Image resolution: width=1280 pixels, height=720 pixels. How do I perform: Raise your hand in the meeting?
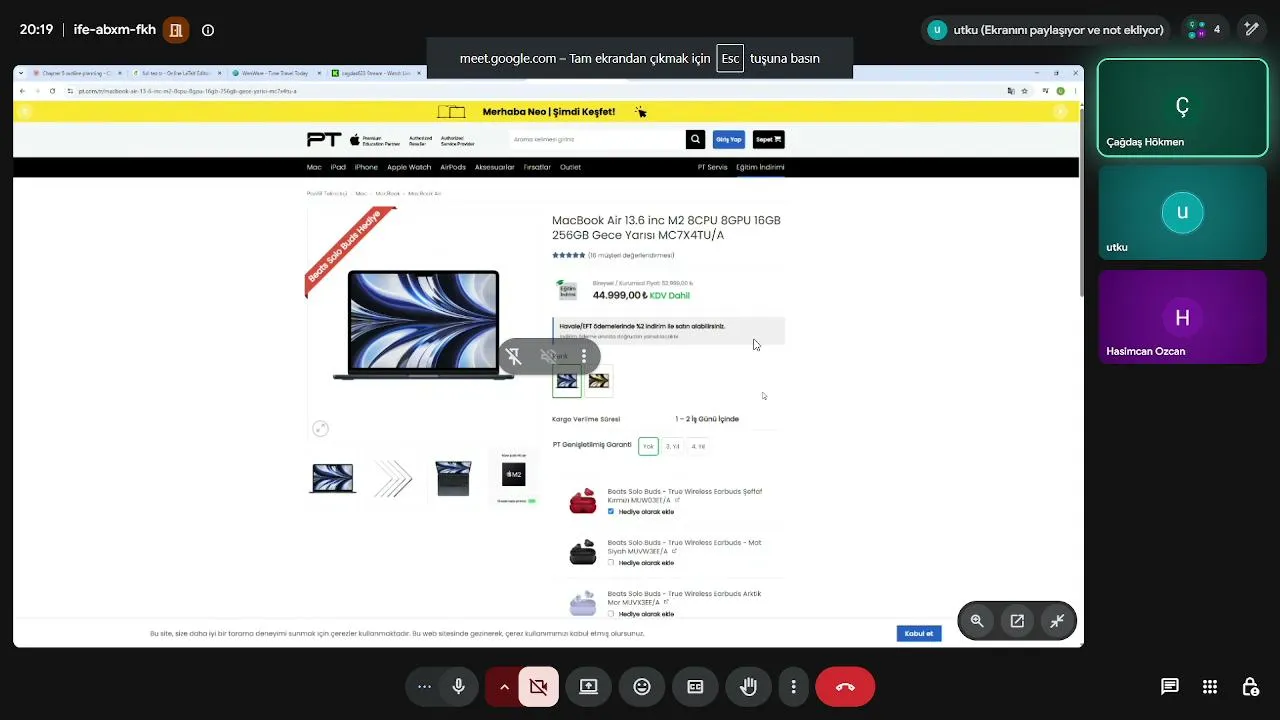(x=748, y=687)
